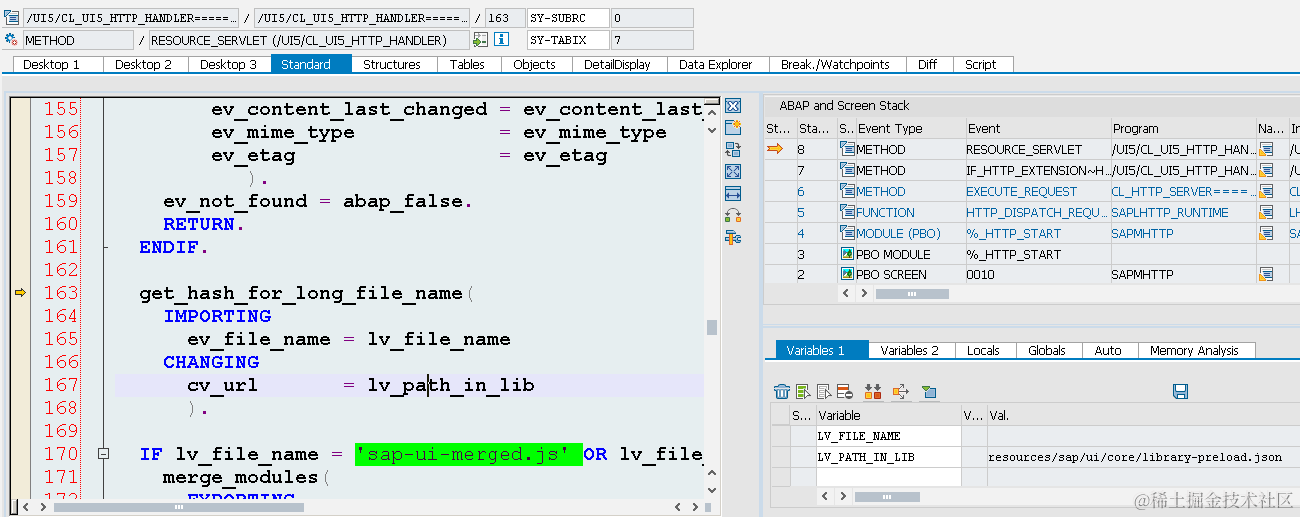Click the orange export arrow icon in Variables toolbar
This screenshot has height=517, width=1300.
pos(900,391)
